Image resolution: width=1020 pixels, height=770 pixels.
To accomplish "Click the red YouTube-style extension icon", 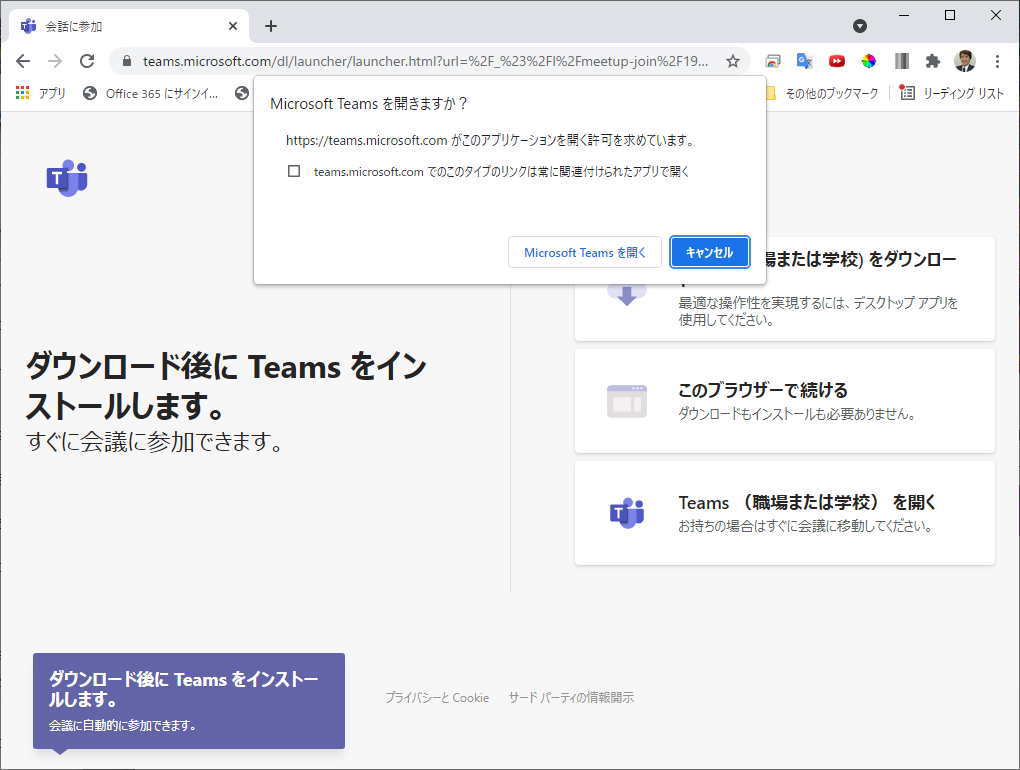I will point(837,61).
